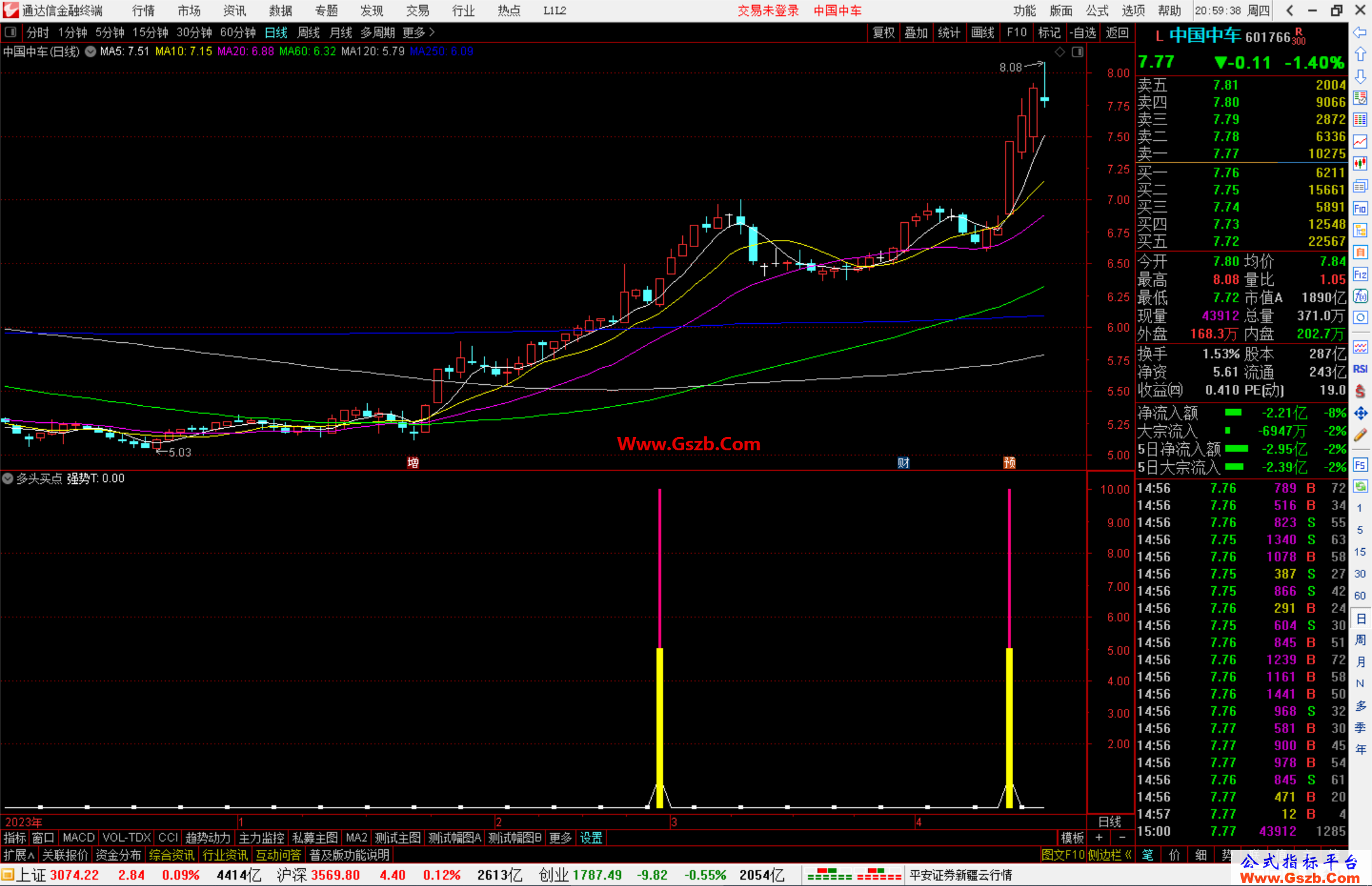Switch to 30-minute period in right sidebar
Image resolution: width=1372 pixels, height=886 pixels.
click(1360, 574)
